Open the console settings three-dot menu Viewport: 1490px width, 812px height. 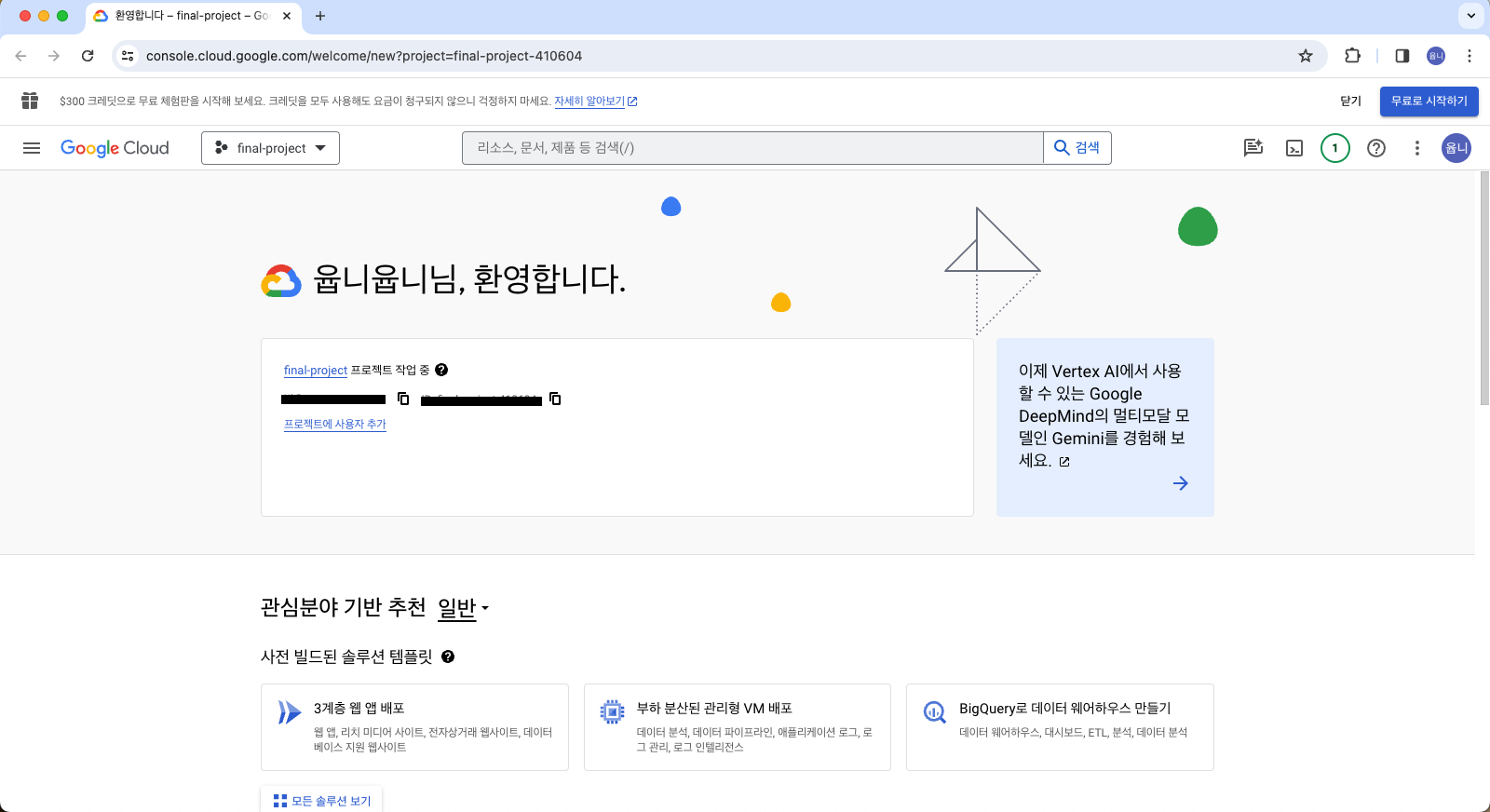pos(1417,148)
